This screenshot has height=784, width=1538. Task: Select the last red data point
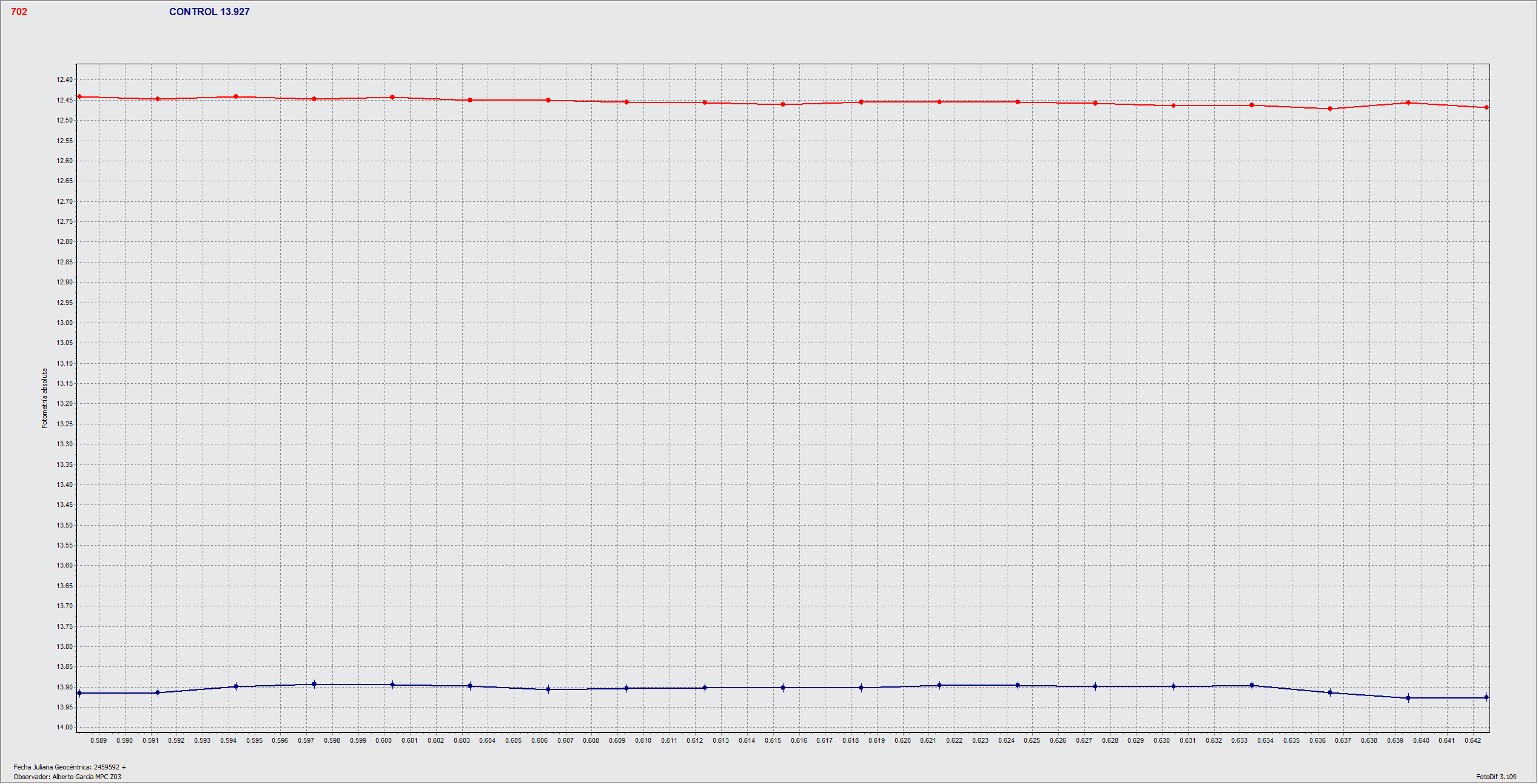1486,107
